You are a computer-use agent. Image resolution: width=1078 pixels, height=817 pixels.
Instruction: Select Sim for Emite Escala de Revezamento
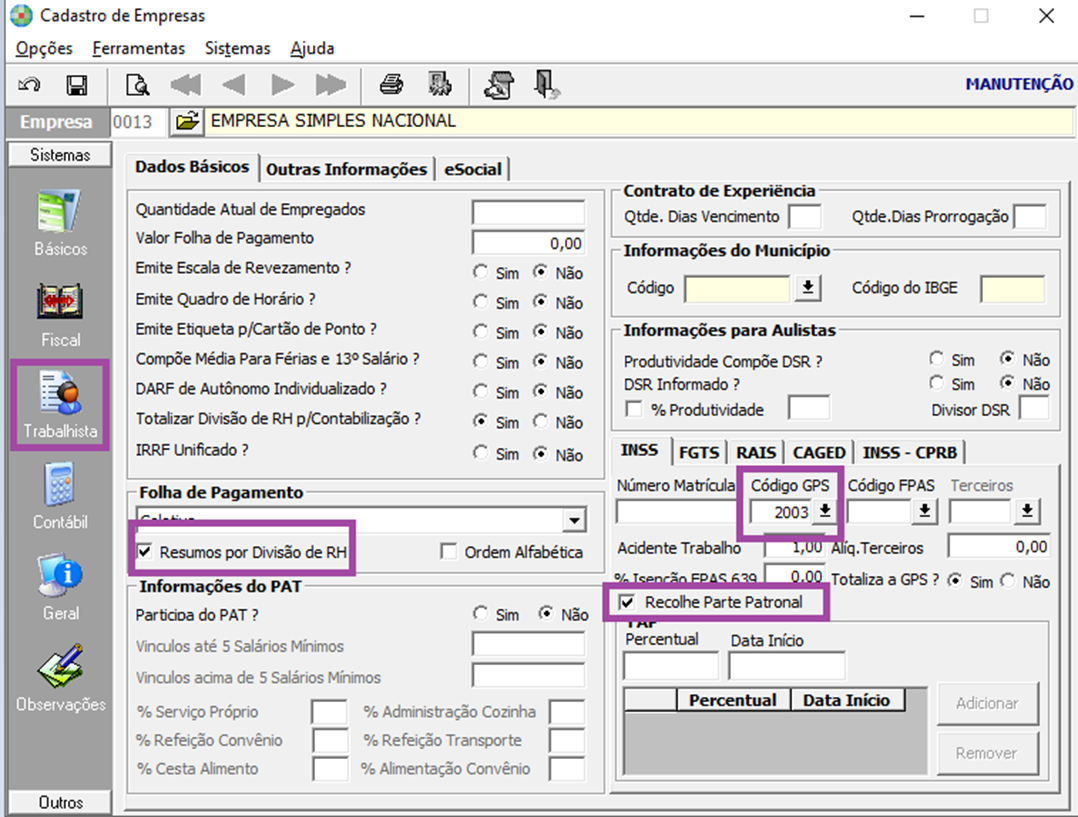point(481,272)
